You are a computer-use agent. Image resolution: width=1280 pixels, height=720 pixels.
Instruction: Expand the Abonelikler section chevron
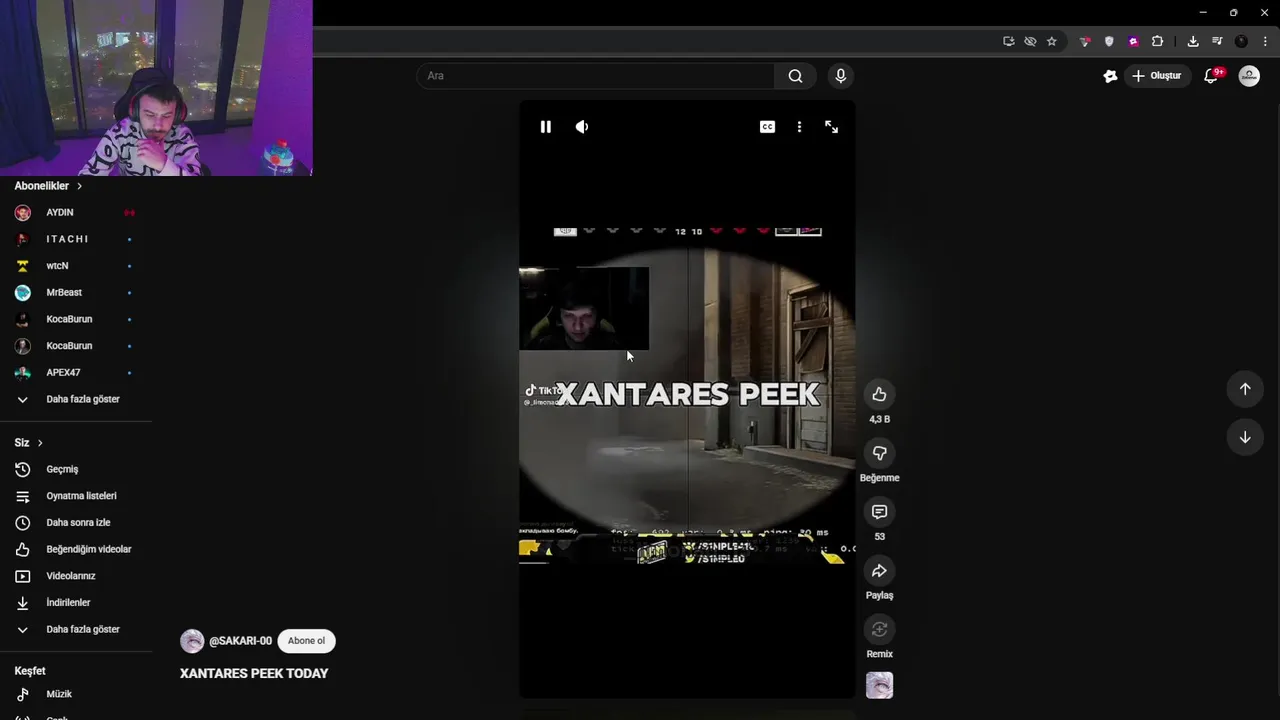(x=79, y=186)
